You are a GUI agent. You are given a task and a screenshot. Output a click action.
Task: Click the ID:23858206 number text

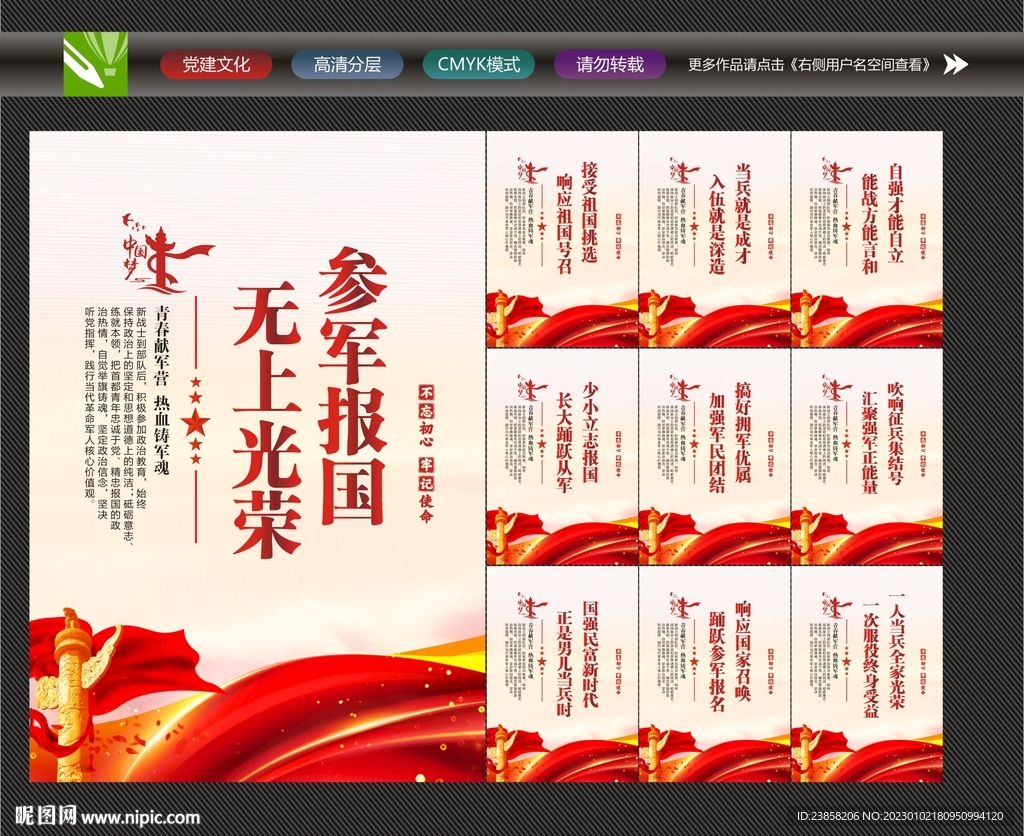point(828,816)
